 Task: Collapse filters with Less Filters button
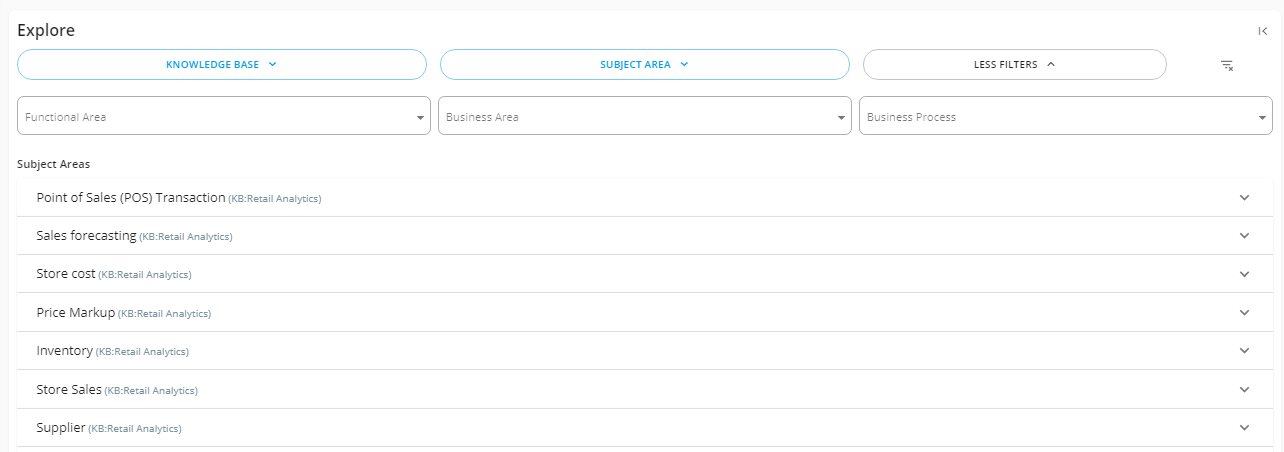click(x=1015, y=64)
